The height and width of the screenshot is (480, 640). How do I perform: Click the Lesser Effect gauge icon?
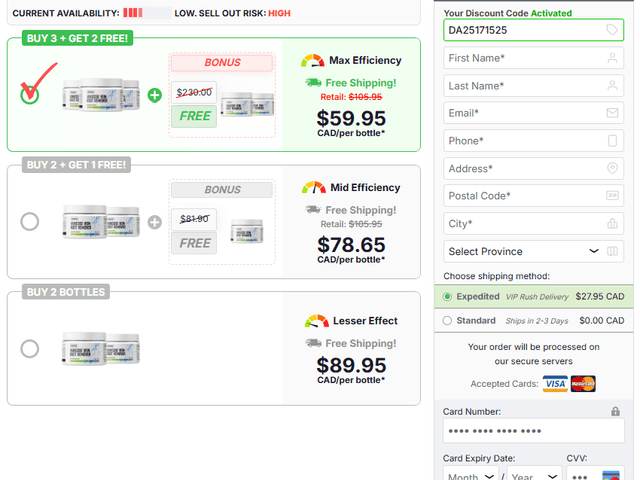point(317,321)
